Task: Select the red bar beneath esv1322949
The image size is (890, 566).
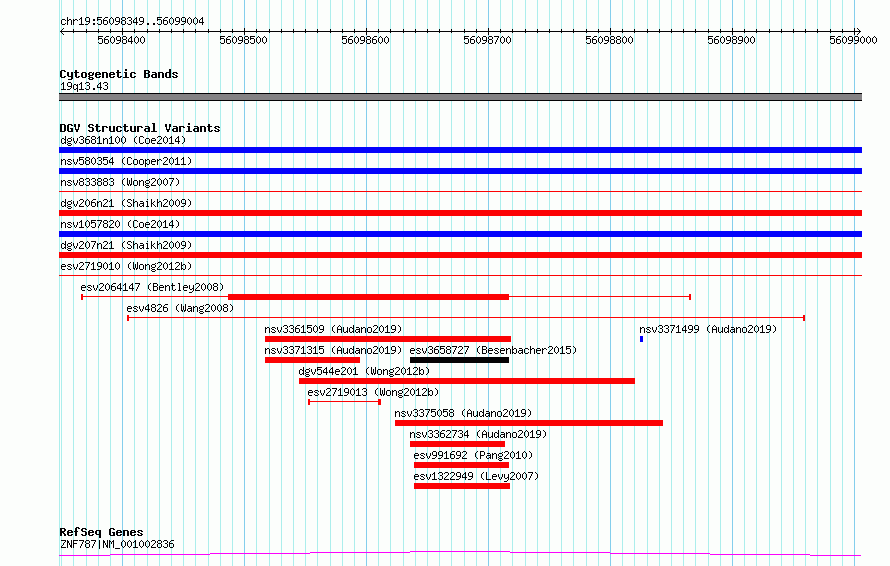Action: tap(462, 486)
